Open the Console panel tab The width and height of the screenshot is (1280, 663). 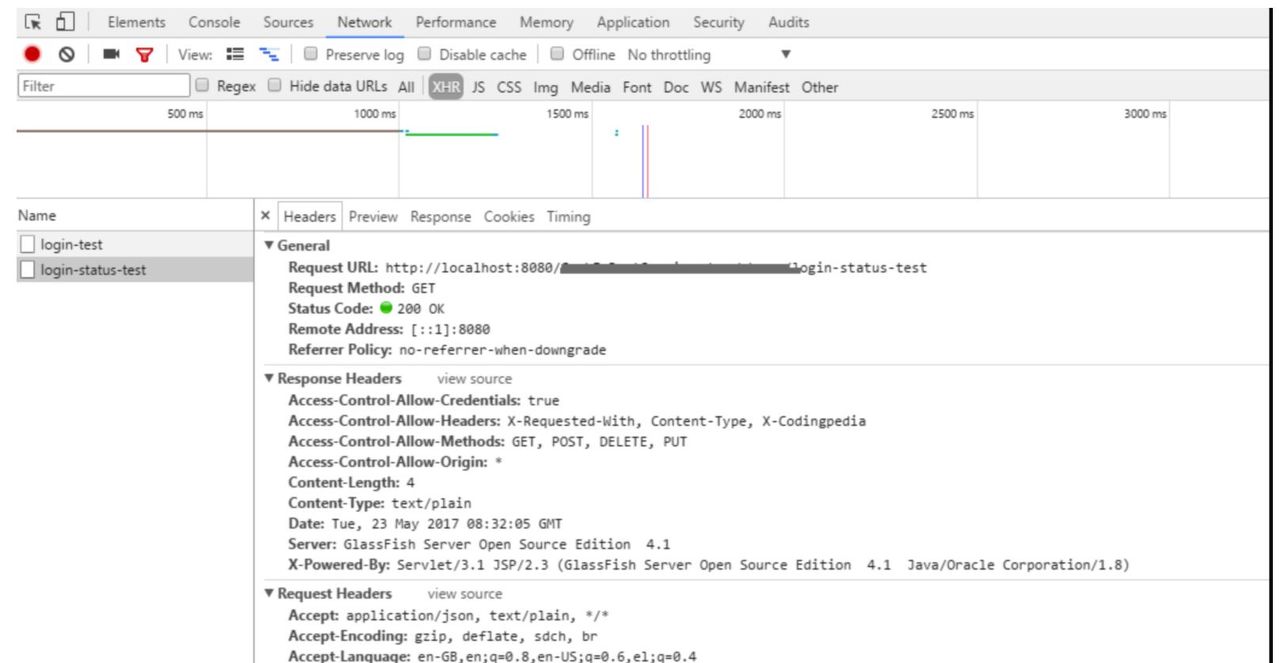tap(214, 22)
